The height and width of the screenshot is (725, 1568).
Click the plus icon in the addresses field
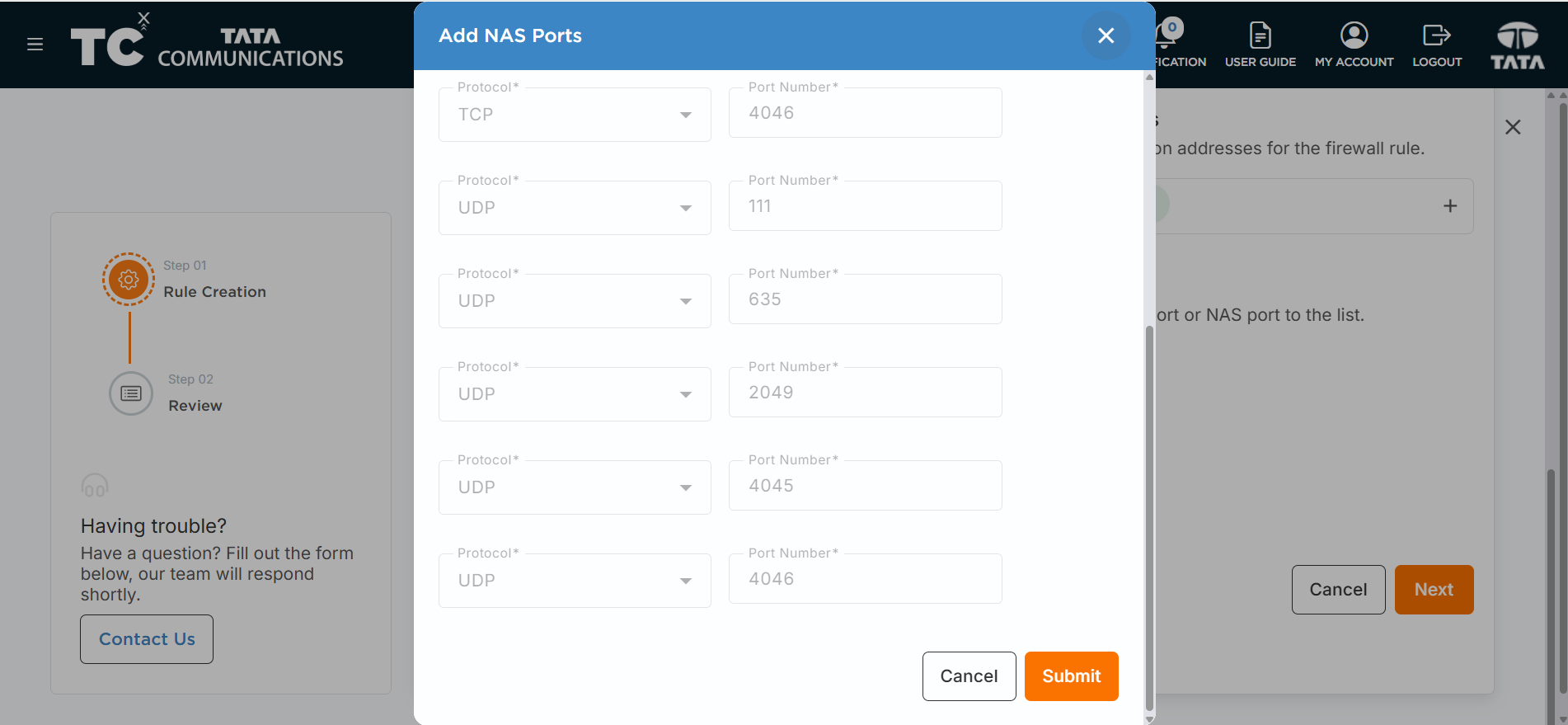[x=1450, y=206]
